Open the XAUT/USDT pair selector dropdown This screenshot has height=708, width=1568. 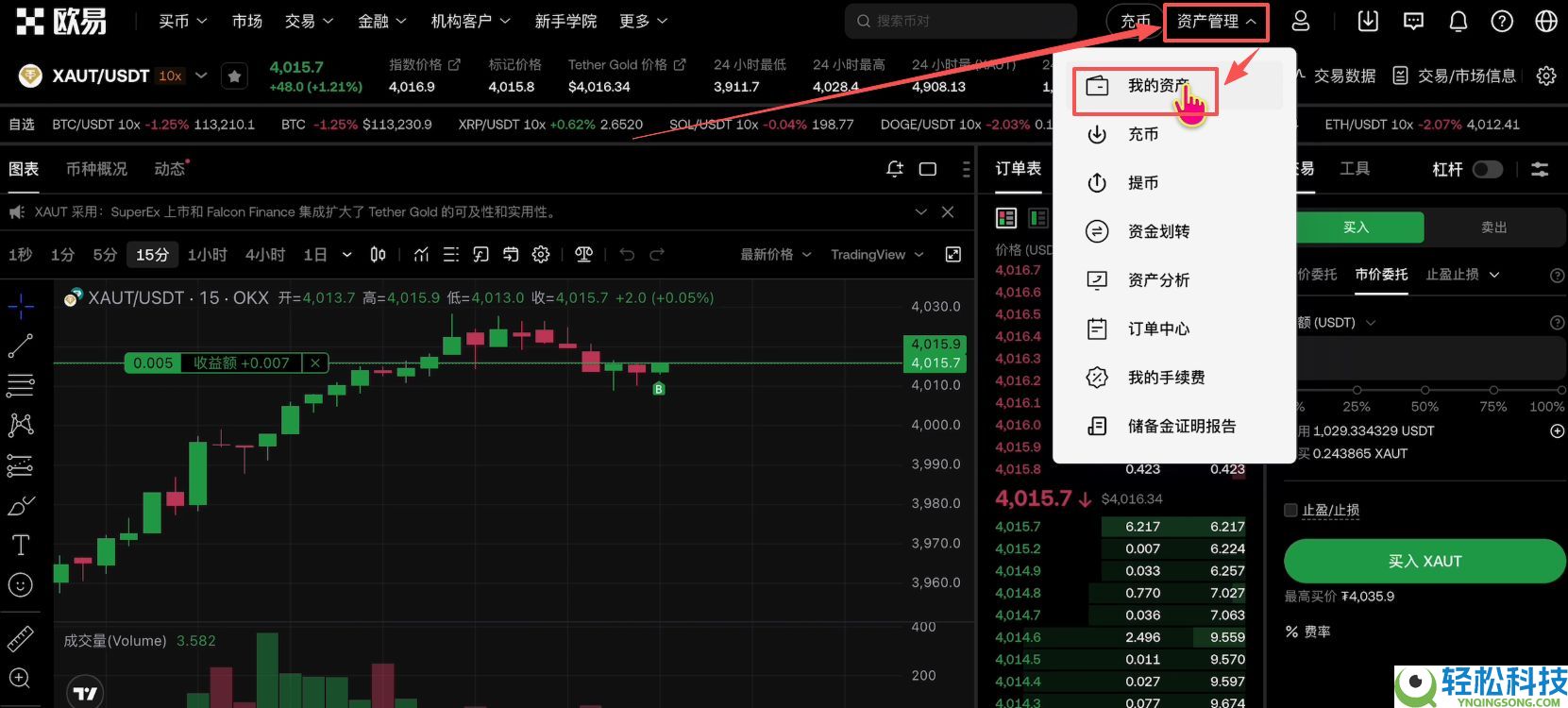(x=201, y=76)
